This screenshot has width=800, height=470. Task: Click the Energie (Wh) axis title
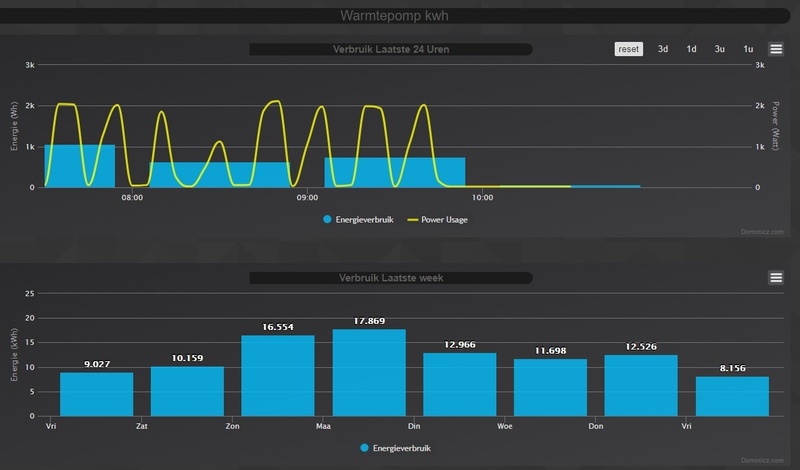(x=14, y=126)
